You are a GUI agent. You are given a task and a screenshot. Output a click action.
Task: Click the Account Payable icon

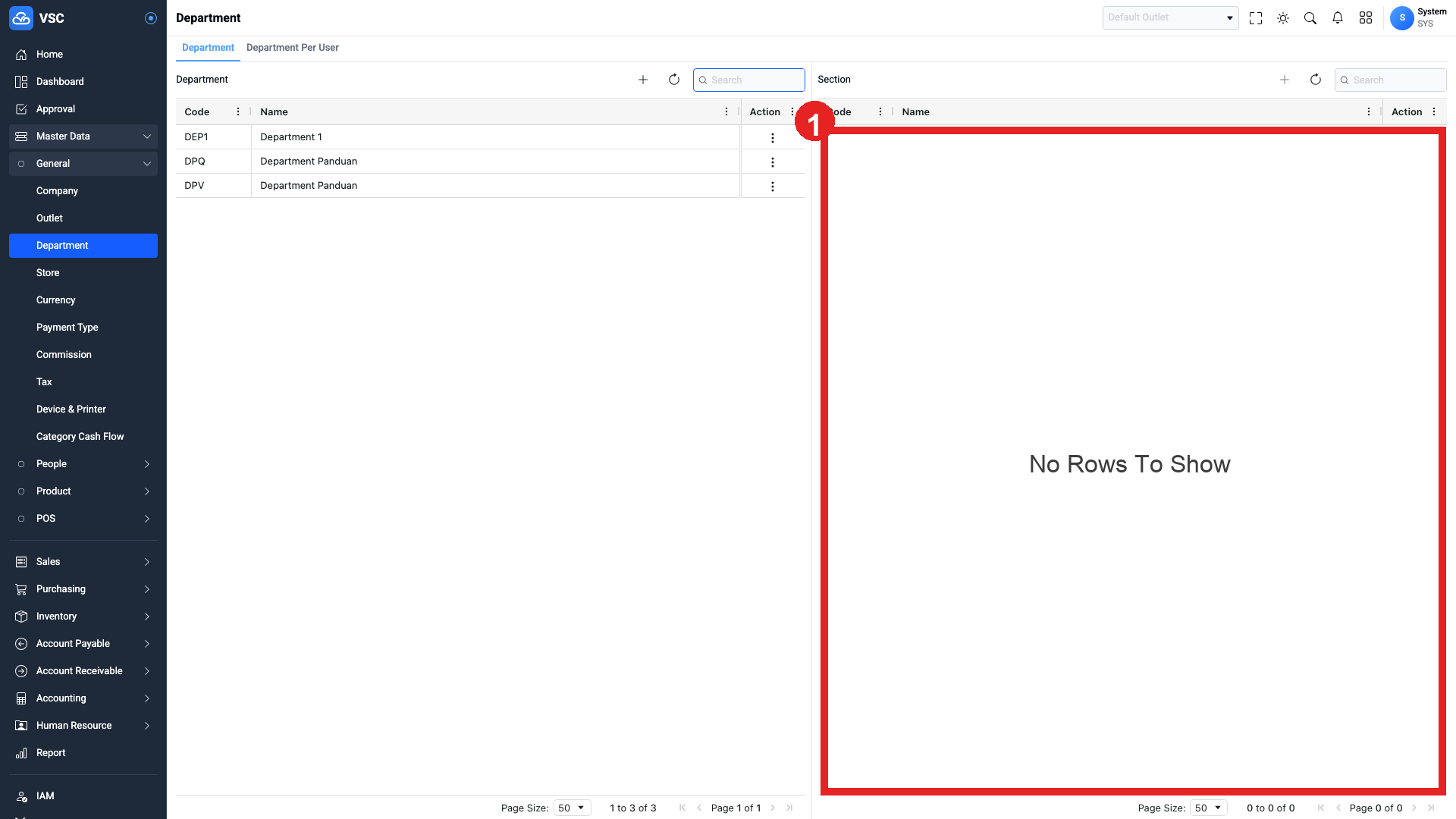21,644
